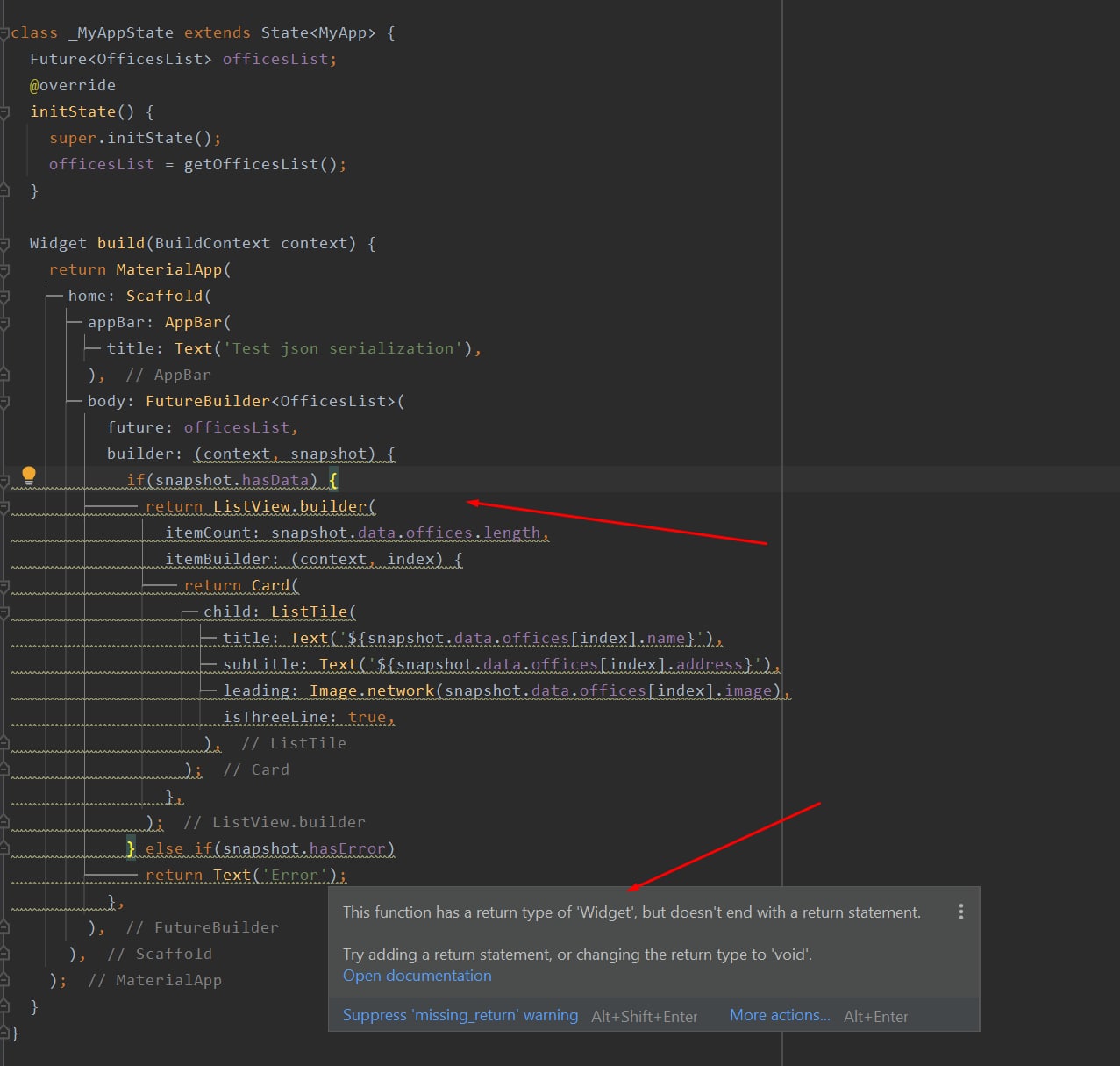Click future: officesList, line
Image resolution: width=1120 pixels, height=1066 pixels.
click(x=203, y=427)
